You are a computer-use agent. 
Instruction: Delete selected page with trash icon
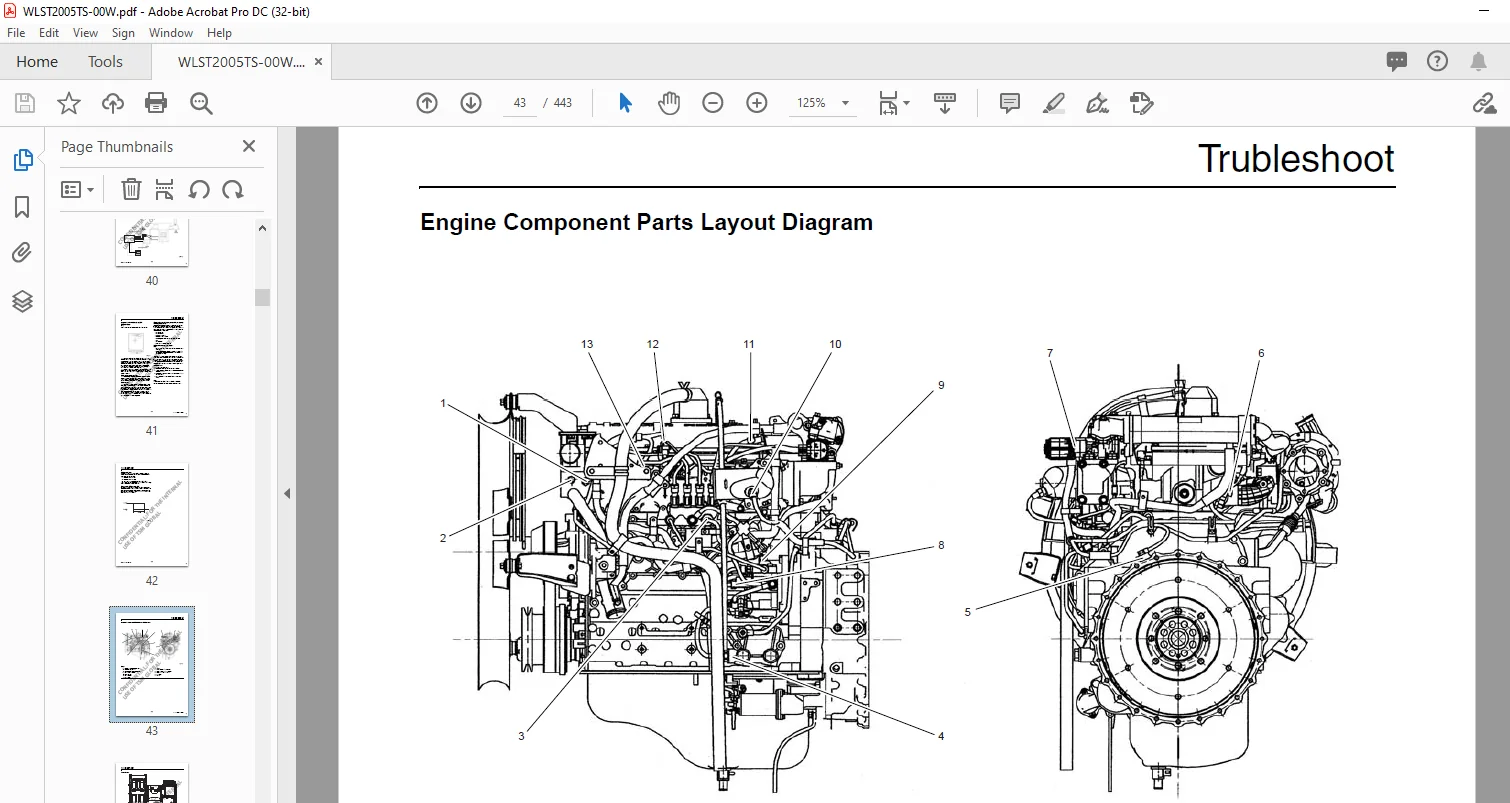[x=131, y=189]
